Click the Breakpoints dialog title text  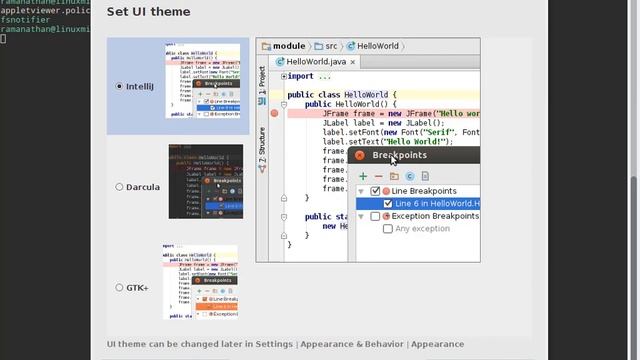400,155
